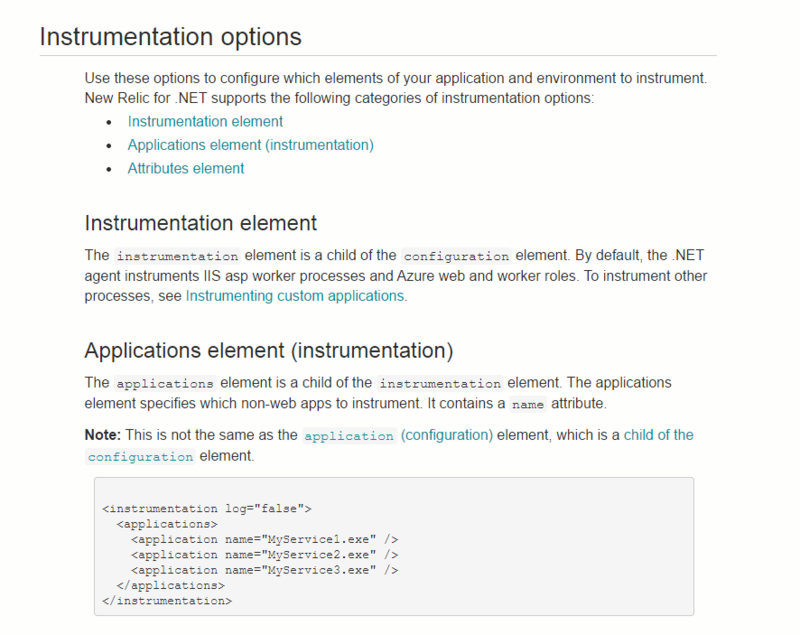The image size is (800, 635).
Task: Click the closing </instrumentation> tag
Action: coord(167,601)
